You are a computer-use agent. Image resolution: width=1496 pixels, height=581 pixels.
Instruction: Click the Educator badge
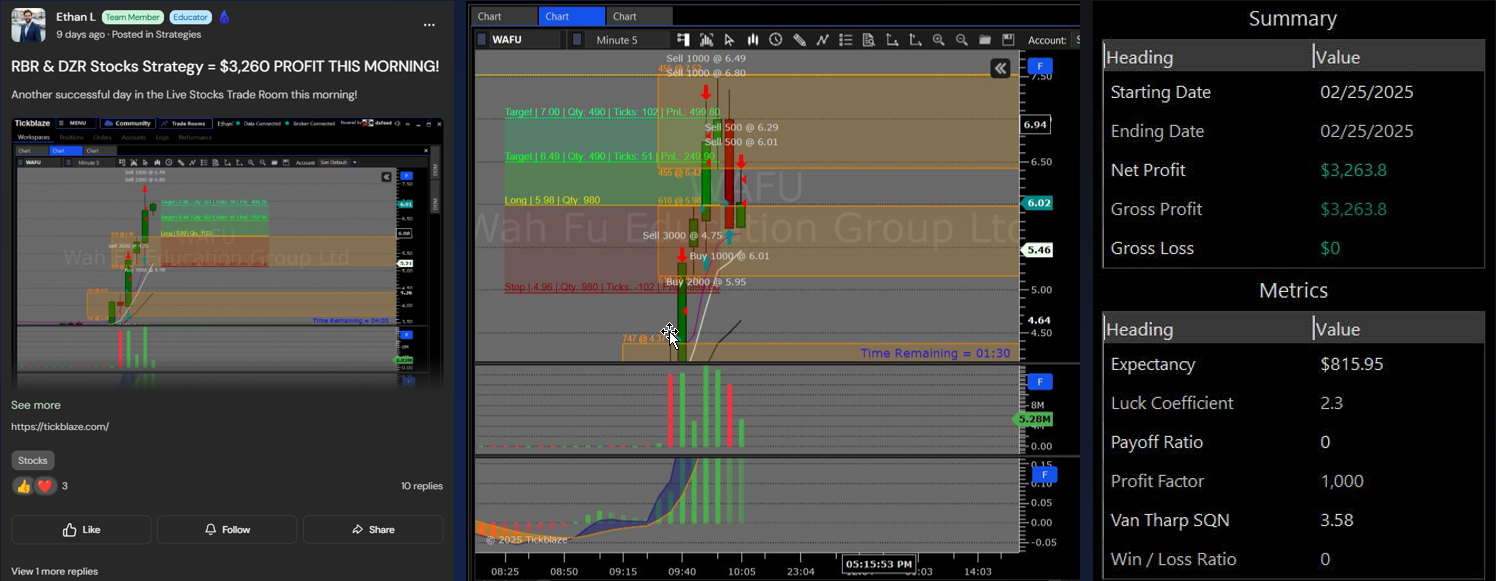pos(190,17)
